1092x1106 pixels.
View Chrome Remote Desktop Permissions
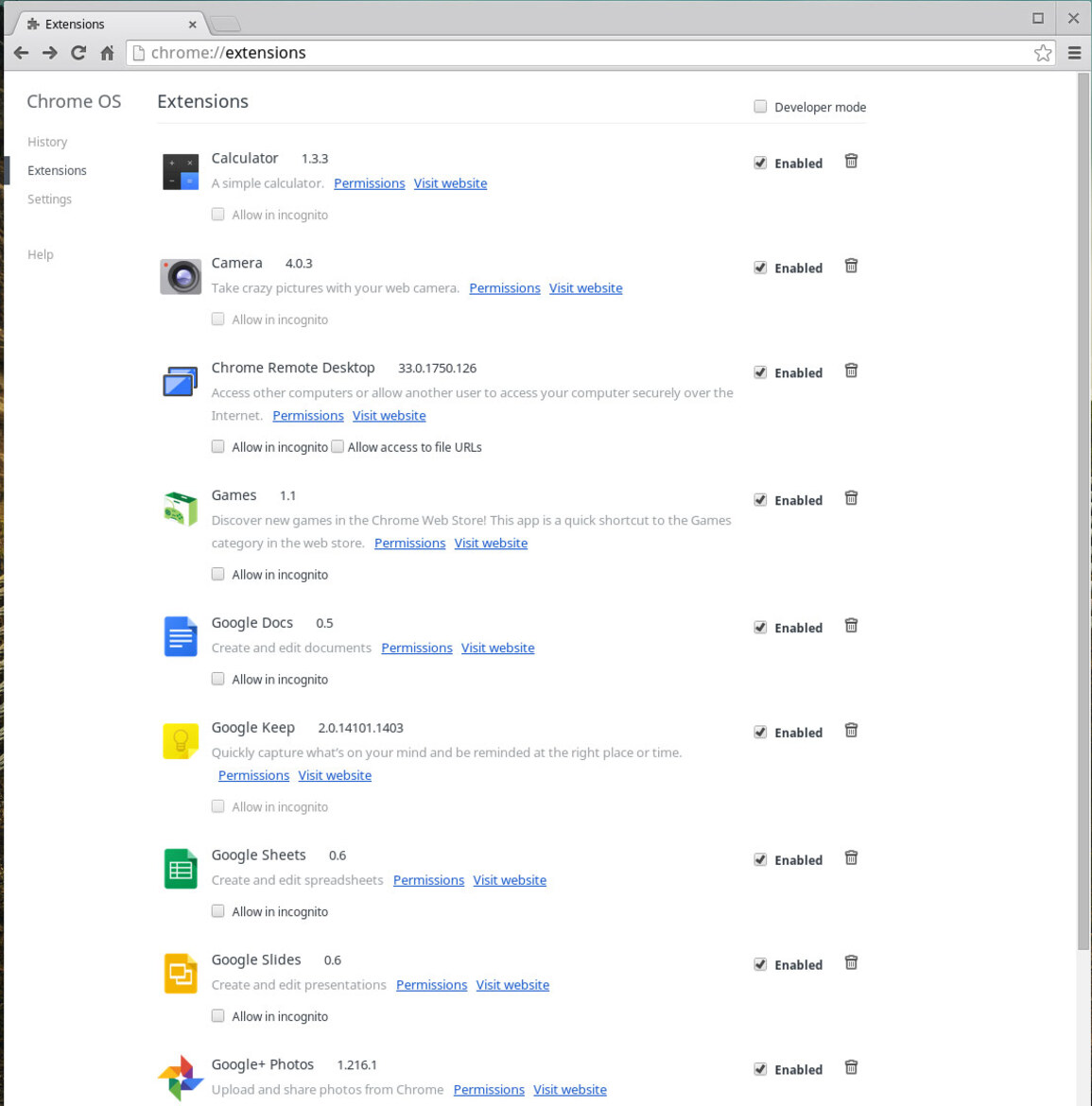[307, 415]
